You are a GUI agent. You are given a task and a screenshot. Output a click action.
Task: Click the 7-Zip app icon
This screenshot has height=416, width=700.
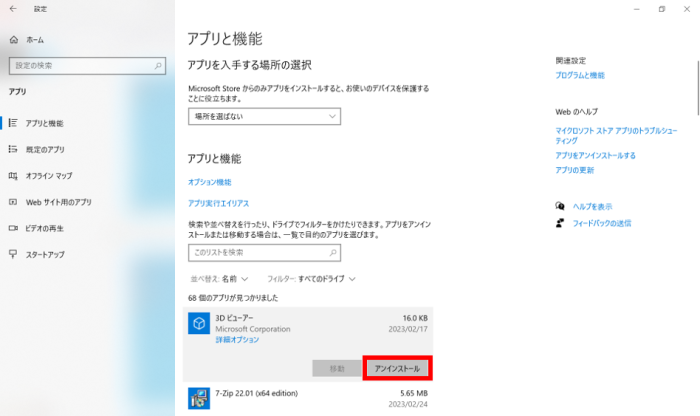pyautogui.click(x=200, y=400)
